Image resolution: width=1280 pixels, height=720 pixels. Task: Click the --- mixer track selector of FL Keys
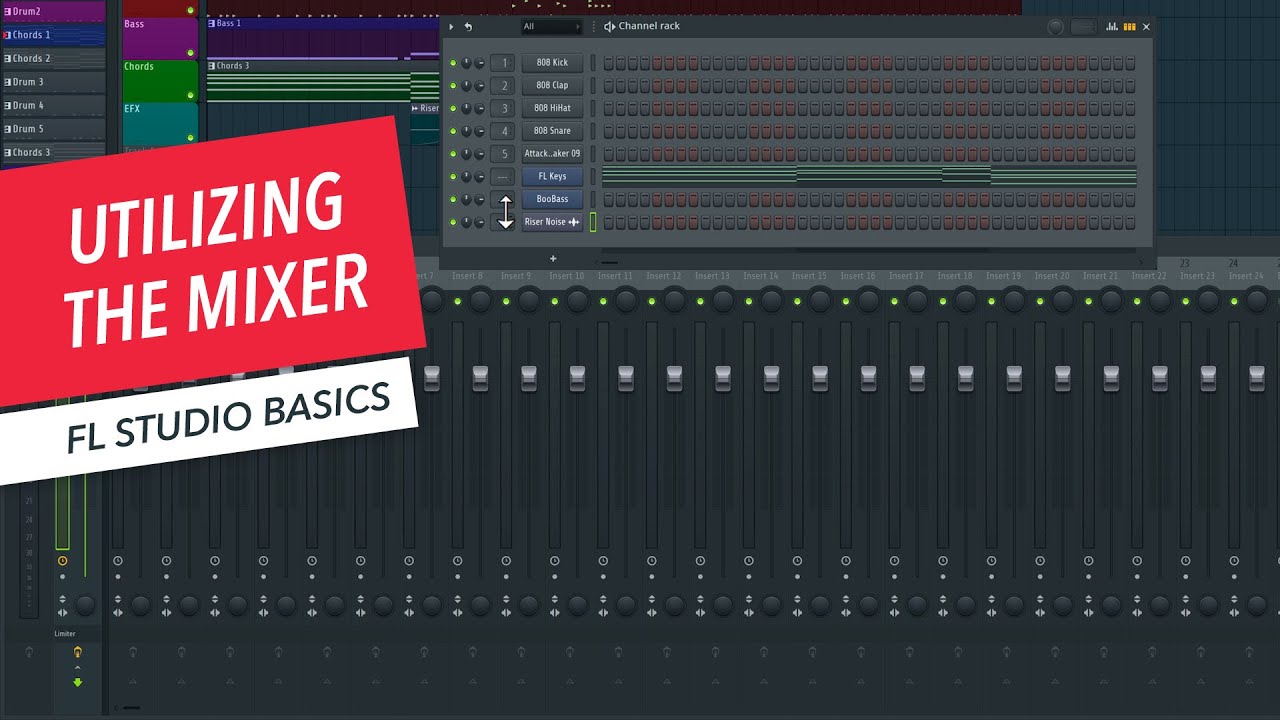click(x=504, y=176)
